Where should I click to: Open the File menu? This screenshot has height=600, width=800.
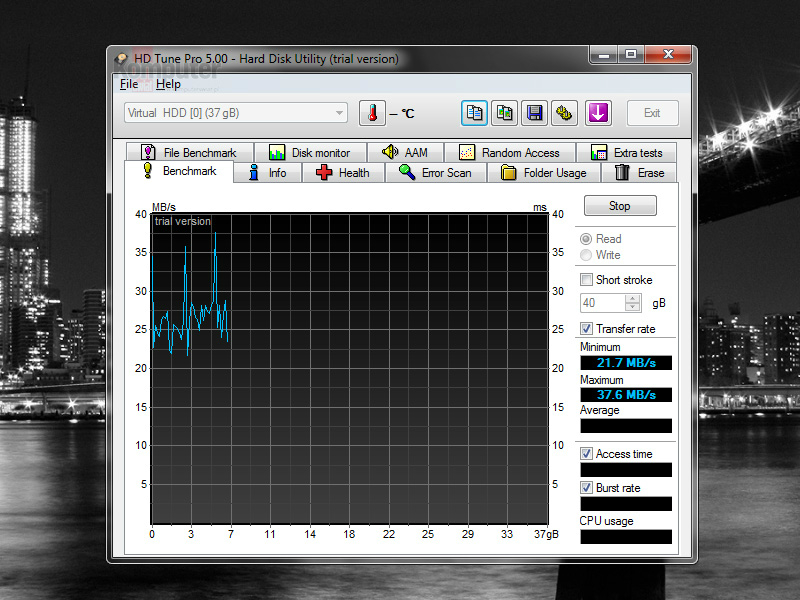tap(129, 85)
